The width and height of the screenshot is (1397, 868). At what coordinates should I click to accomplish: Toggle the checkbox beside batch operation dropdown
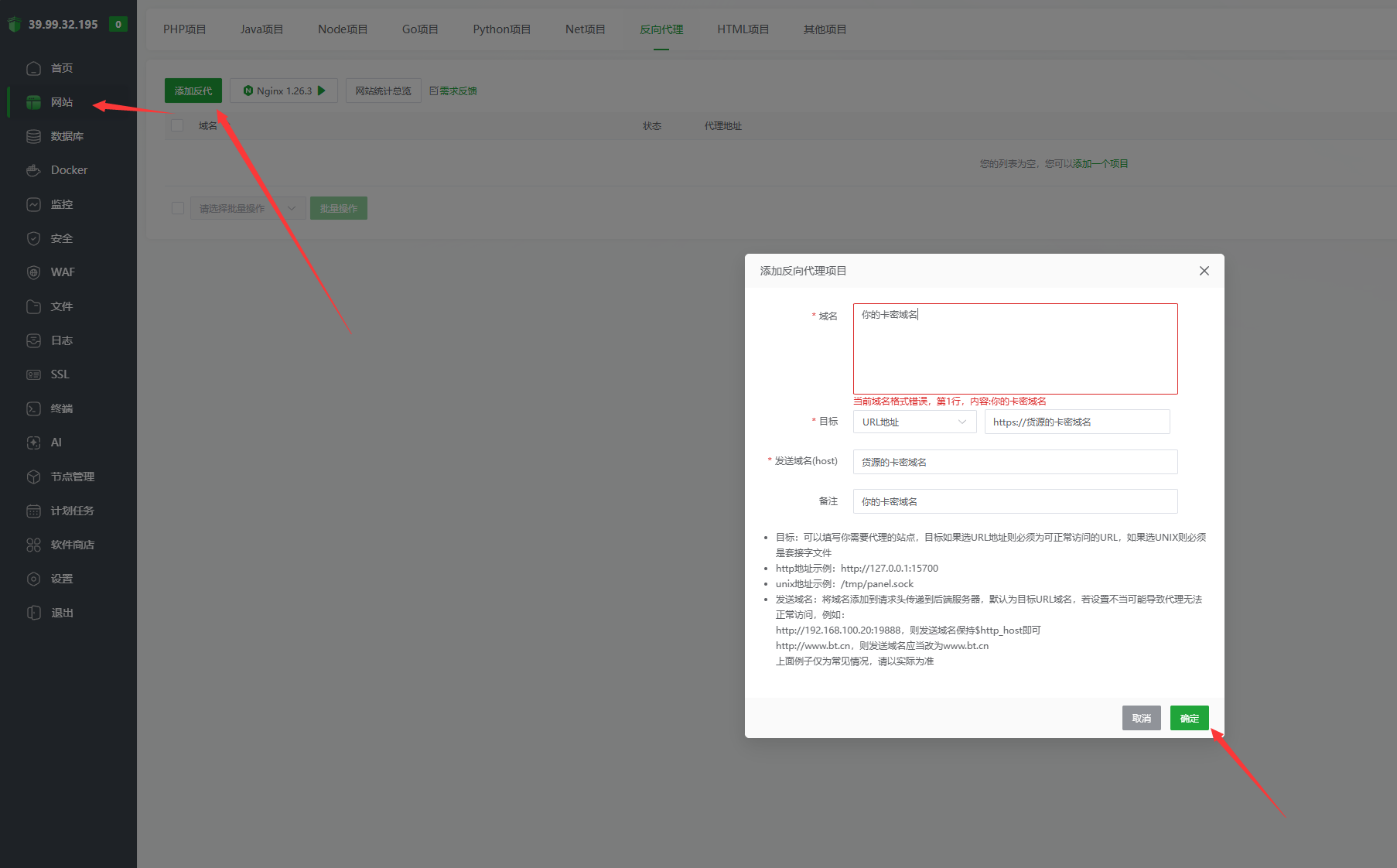tap(178, 208)
